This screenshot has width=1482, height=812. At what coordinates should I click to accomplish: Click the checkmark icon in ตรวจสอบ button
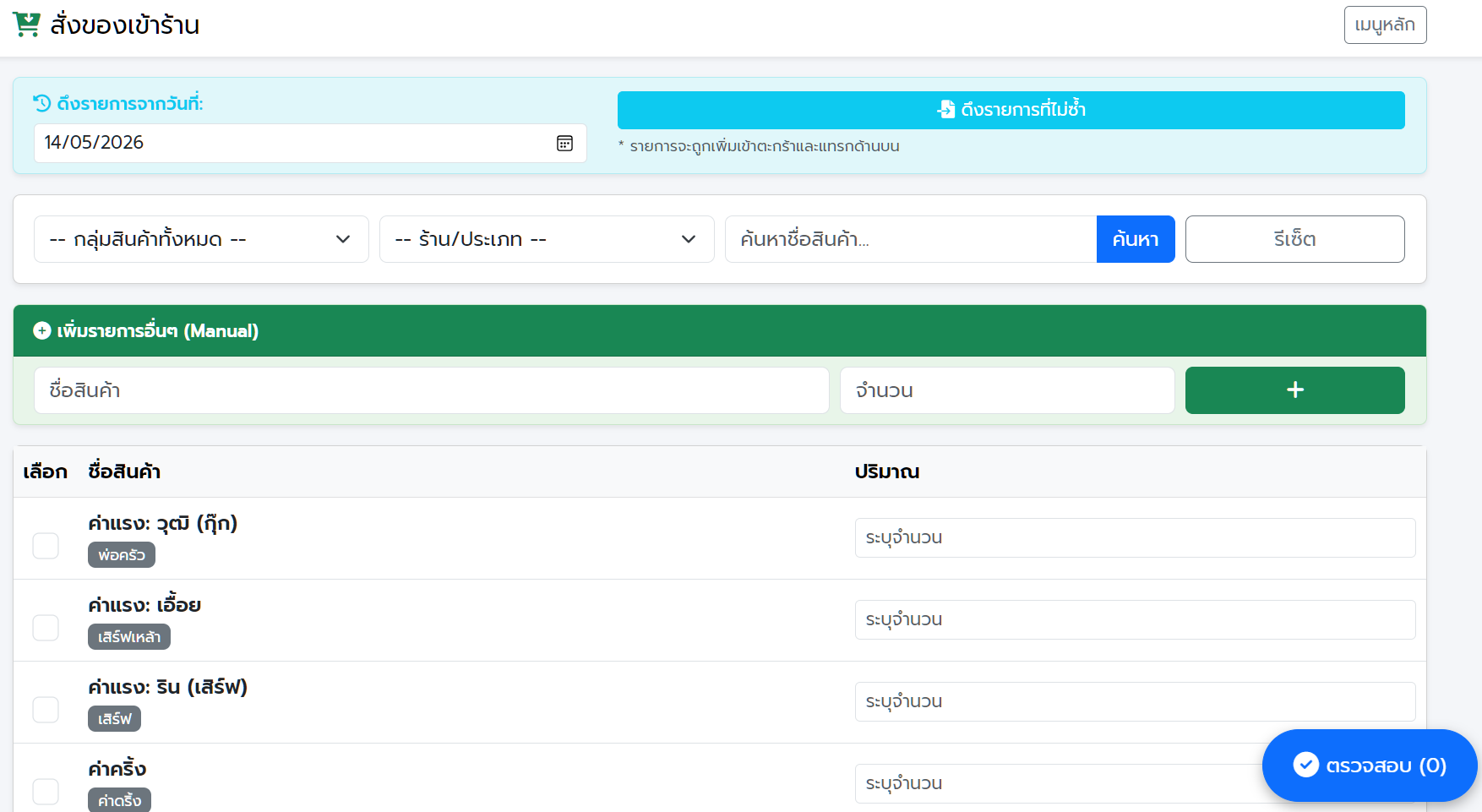pyautogui.click(x=1305, y=765)
